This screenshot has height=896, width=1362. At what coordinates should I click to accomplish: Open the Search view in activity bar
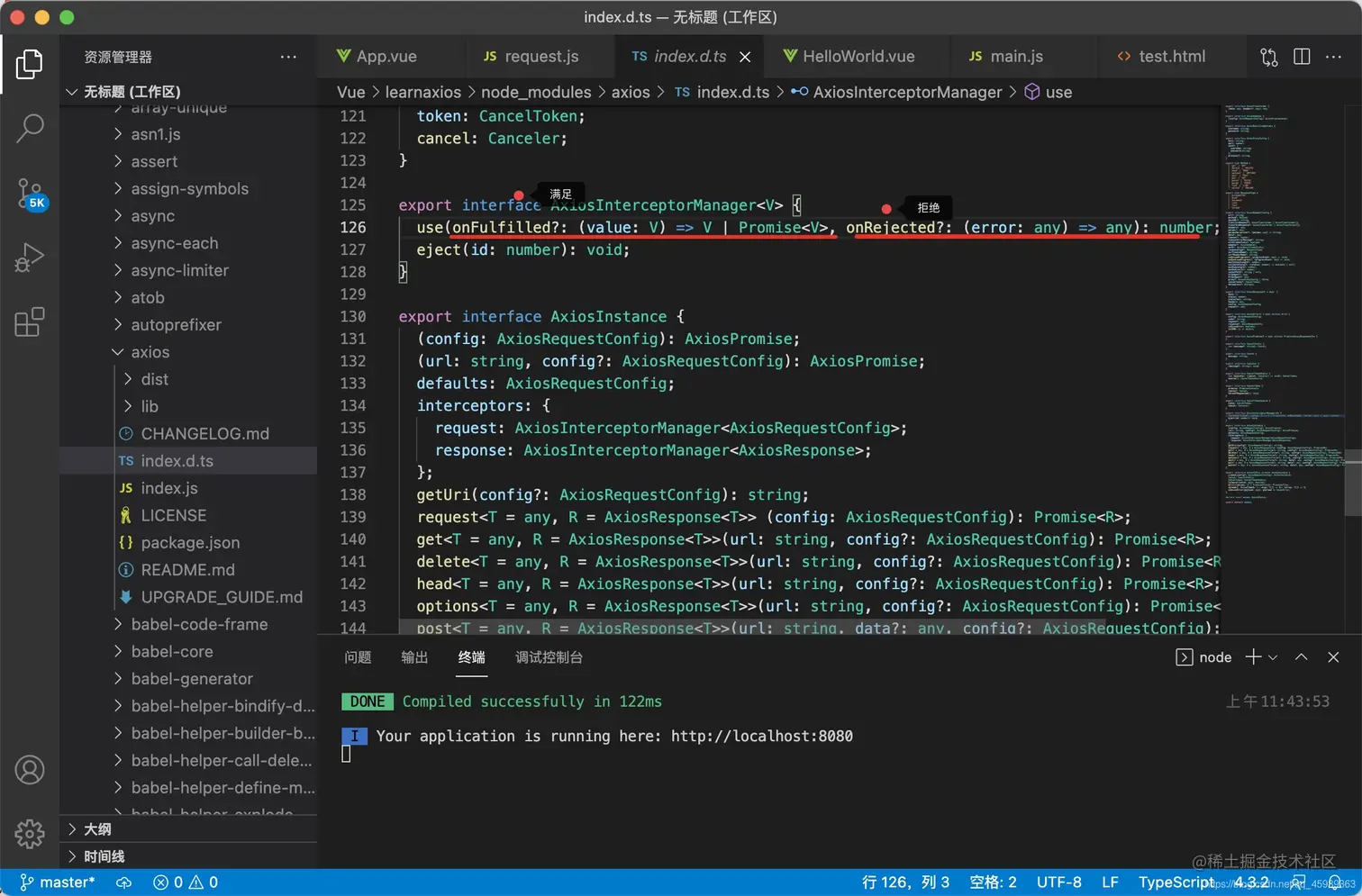click(30, 129)
